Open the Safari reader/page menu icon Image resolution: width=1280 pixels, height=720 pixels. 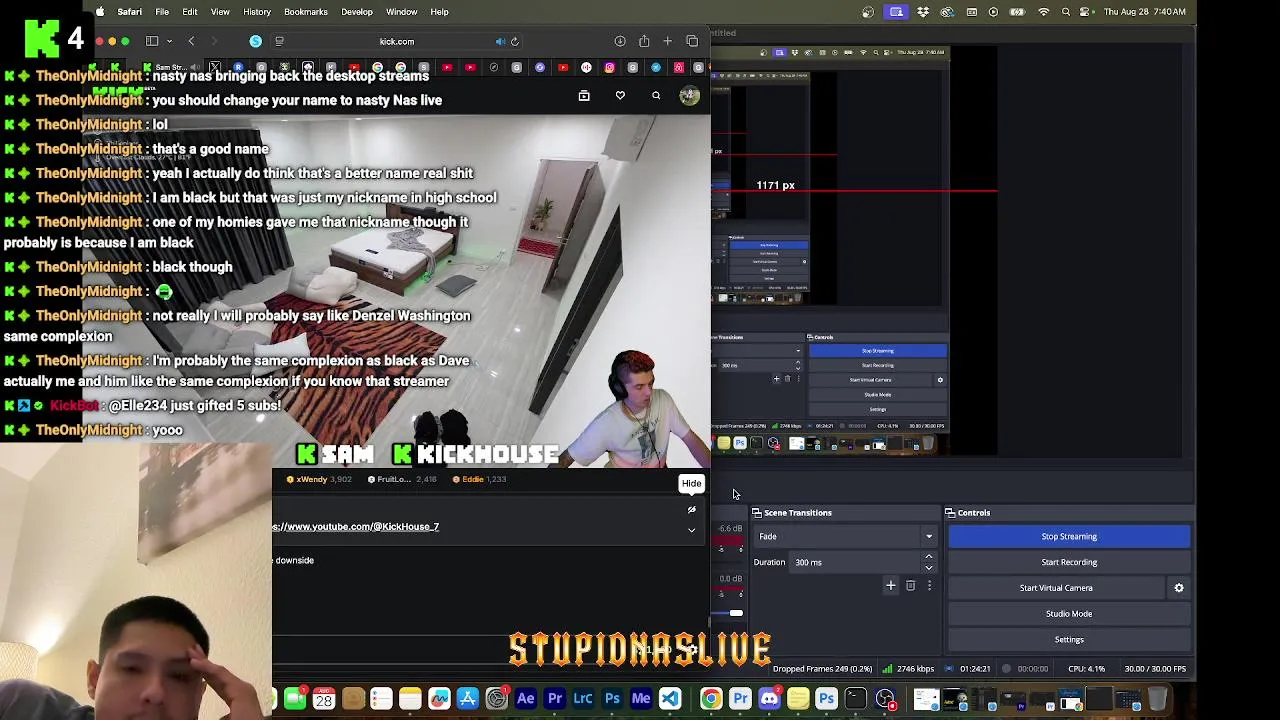point(279,41)
